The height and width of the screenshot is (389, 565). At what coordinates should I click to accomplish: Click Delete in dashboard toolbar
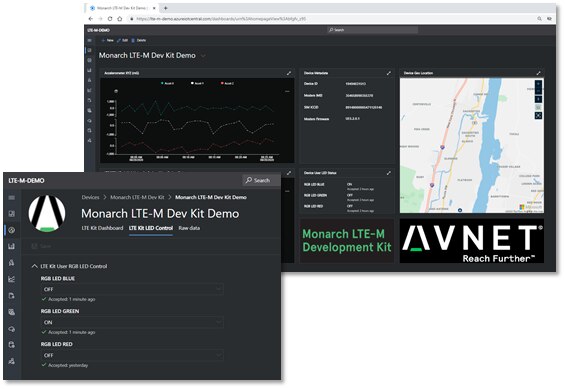pos(139,40)
